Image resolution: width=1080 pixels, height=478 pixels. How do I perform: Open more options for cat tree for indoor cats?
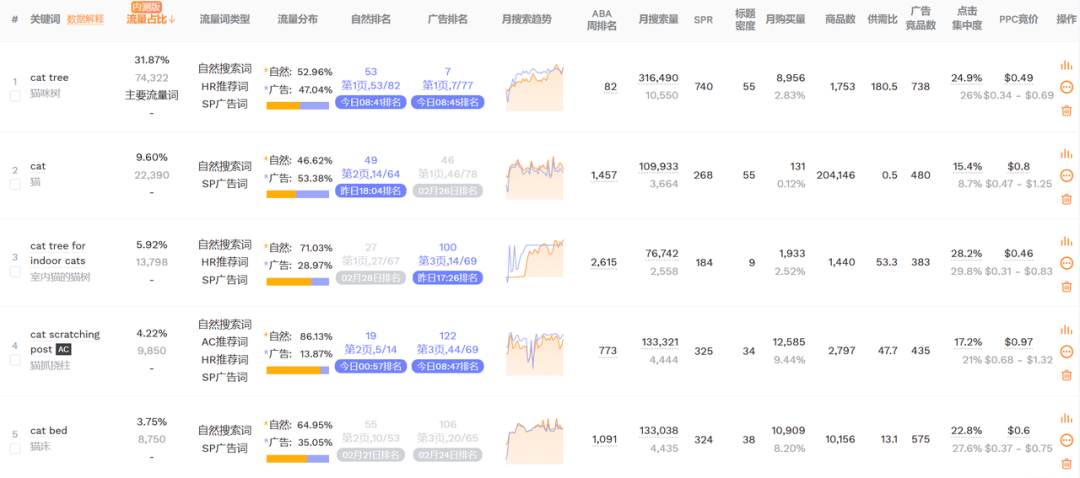tap(1066, 264)
